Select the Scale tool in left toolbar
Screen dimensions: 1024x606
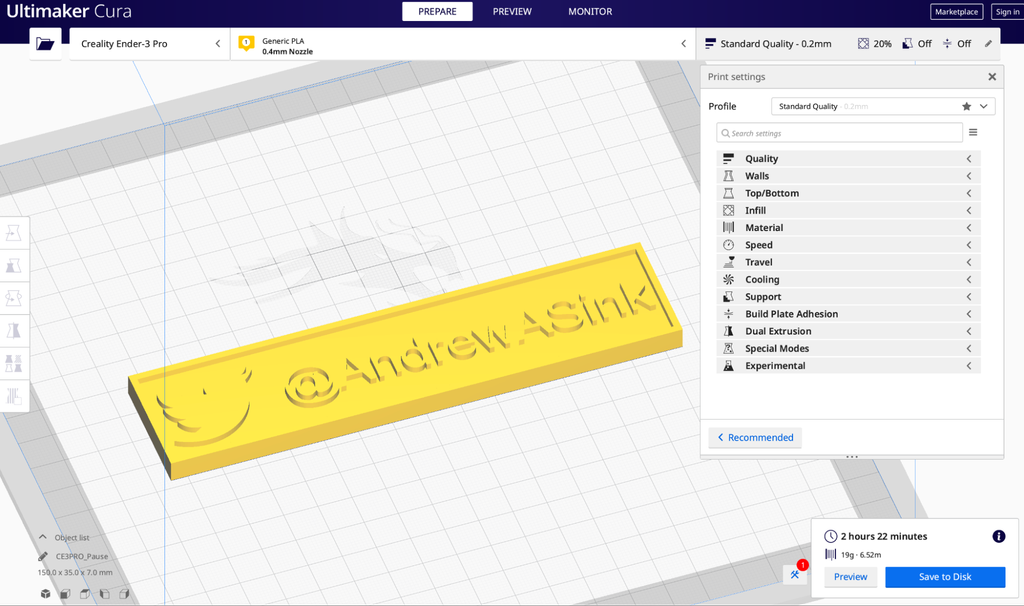(14, 266)
